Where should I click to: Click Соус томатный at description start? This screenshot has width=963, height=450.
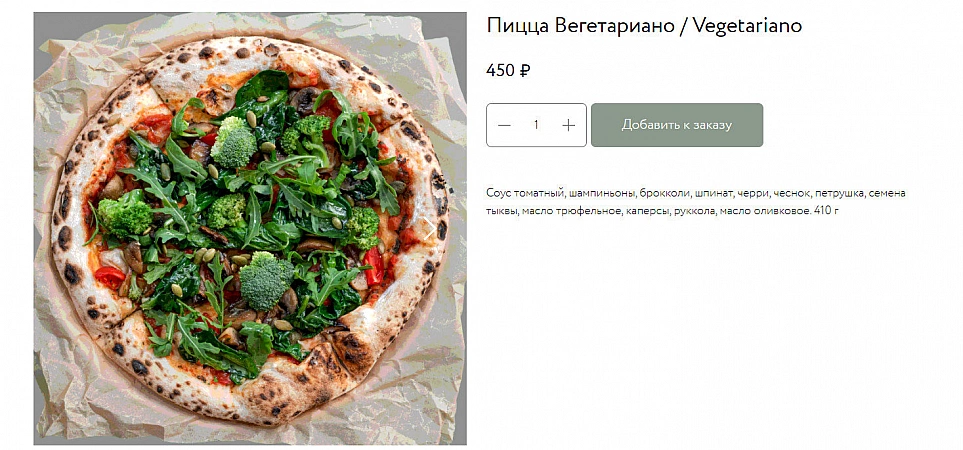(x=525, y=194)
